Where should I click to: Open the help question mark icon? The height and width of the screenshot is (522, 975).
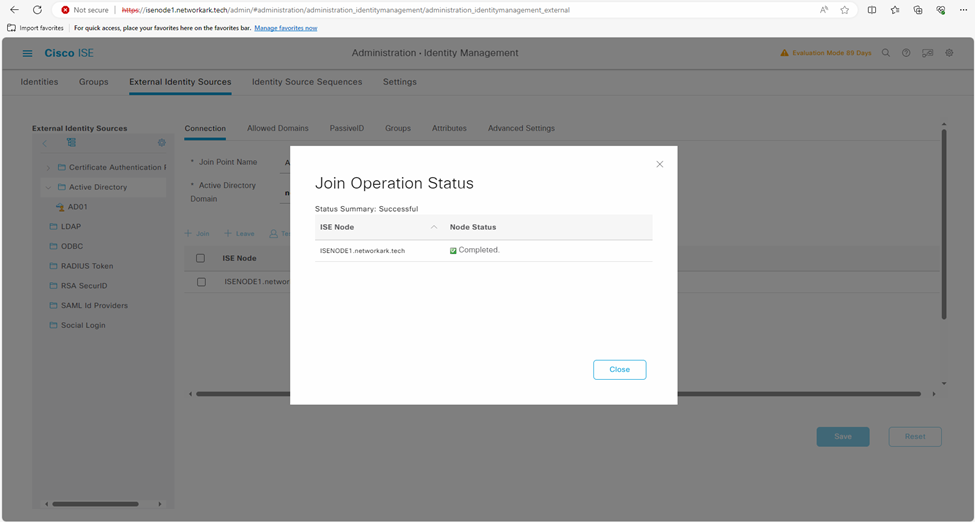coord(906,53)
